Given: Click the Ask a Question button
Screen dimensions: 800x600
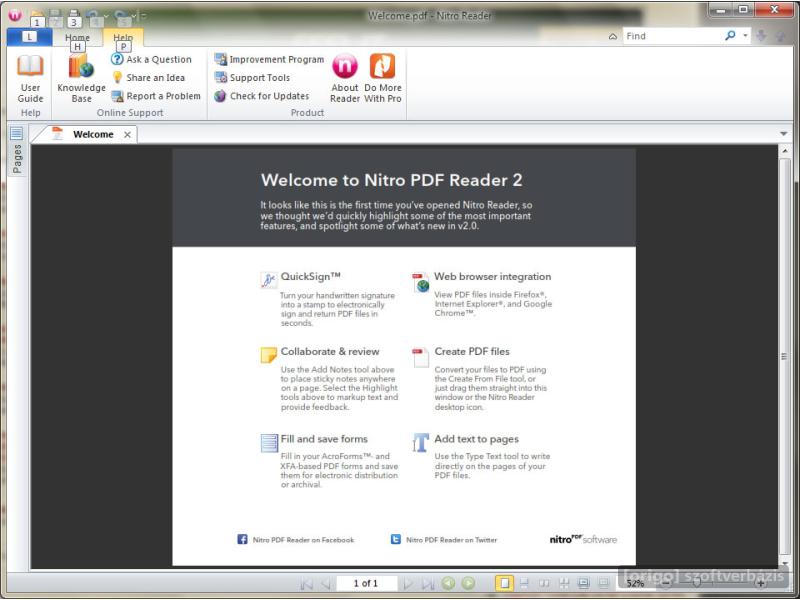Looking at the screenshot, I should 151,59.
